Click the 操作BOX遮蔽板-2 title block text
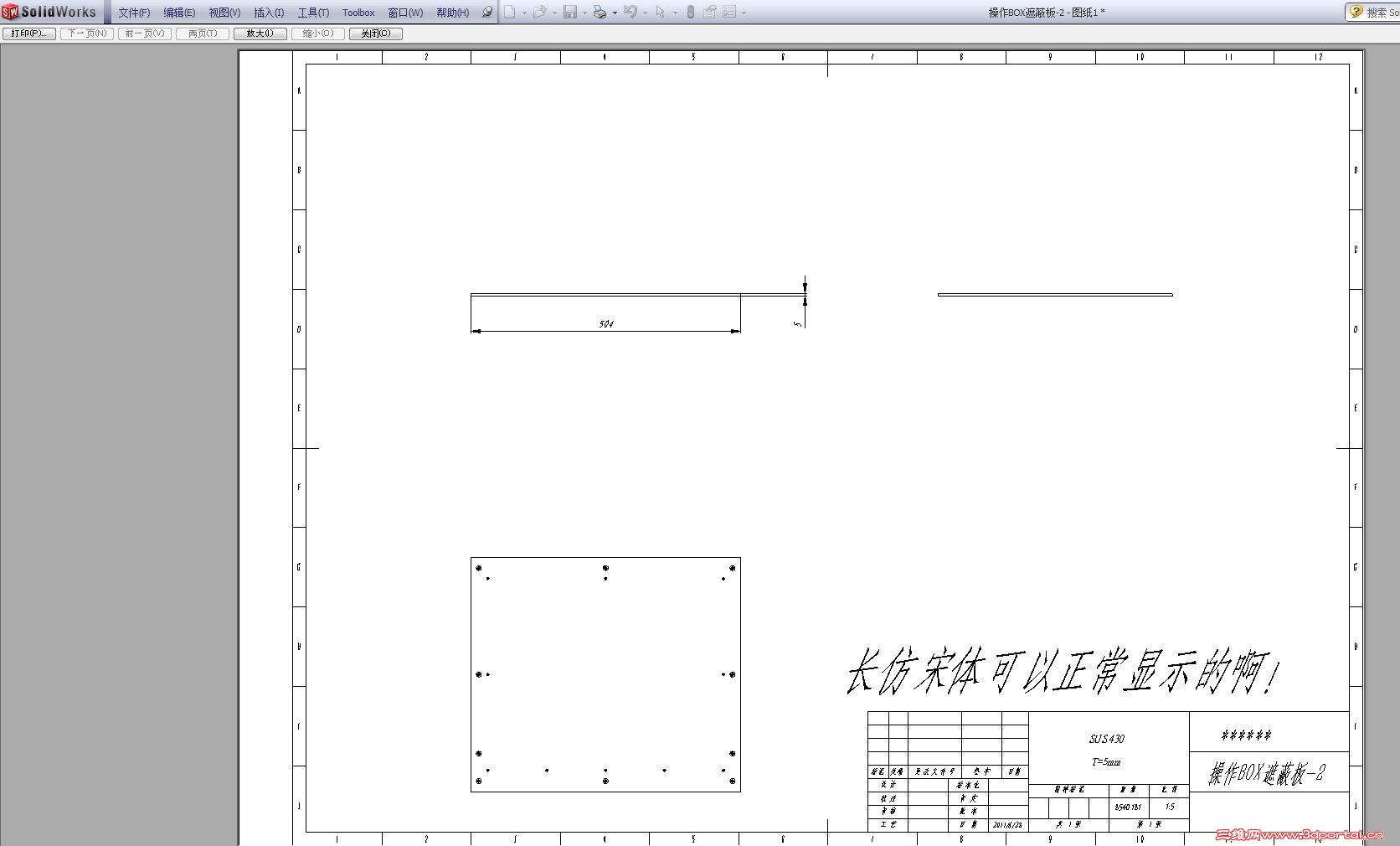The image size is (1400, 846). pyautogui.click(x=1267, y=772)
